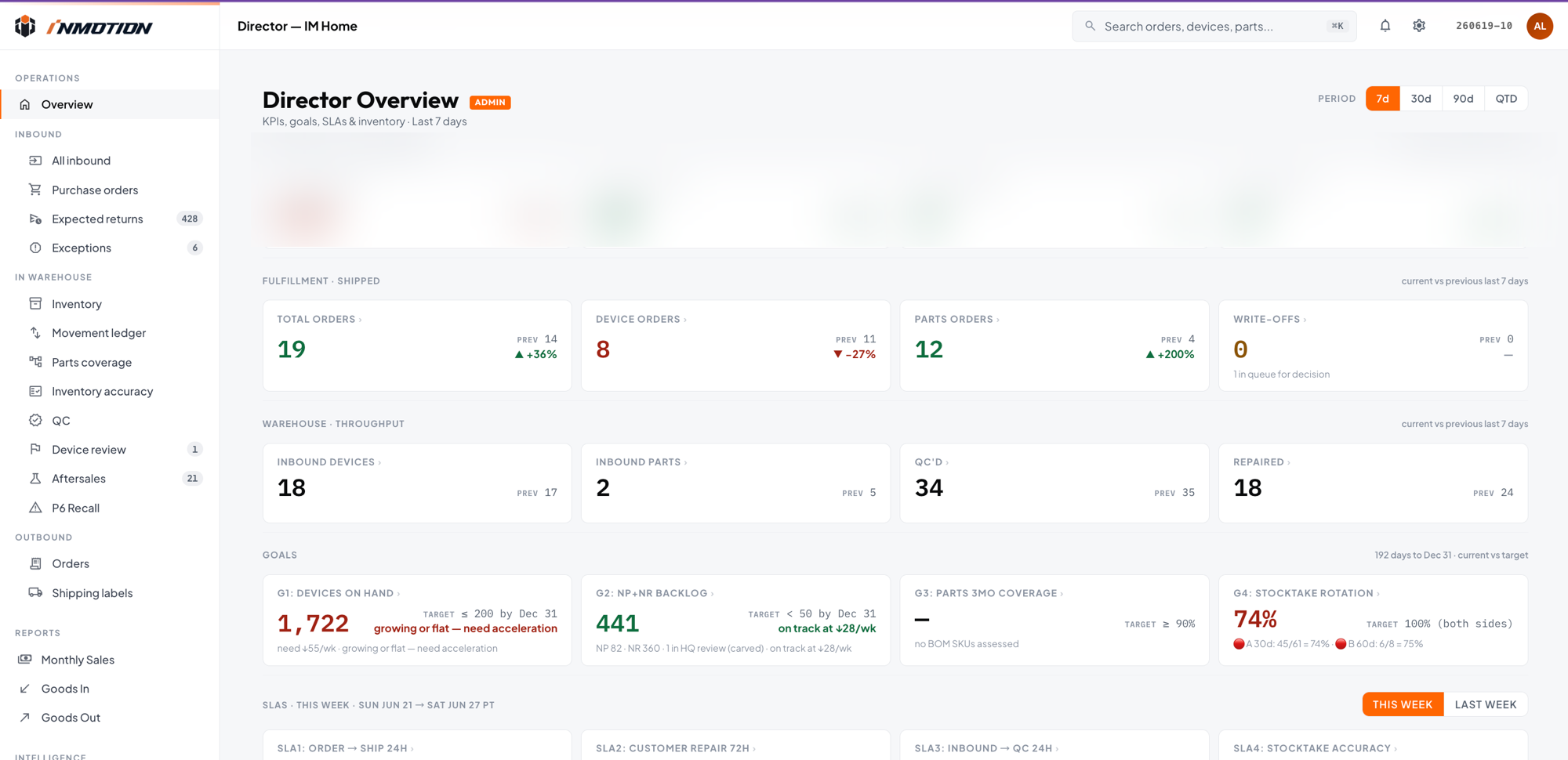Viewport: 1568px width, 760px height.
Task: Click the Aftersales flask icon
Action: pyautogui.click(x=35, y=478)
